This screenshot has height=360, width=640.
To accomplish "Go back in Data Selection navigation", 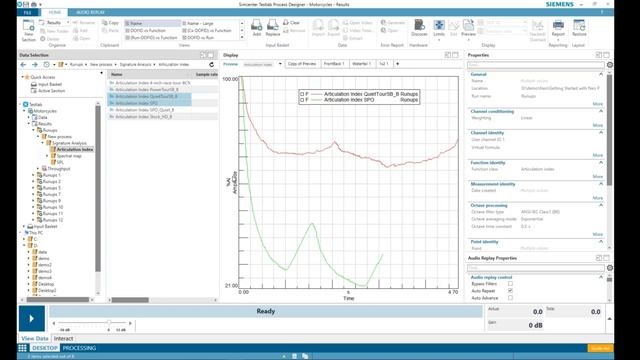I will [x=23, y=64].
